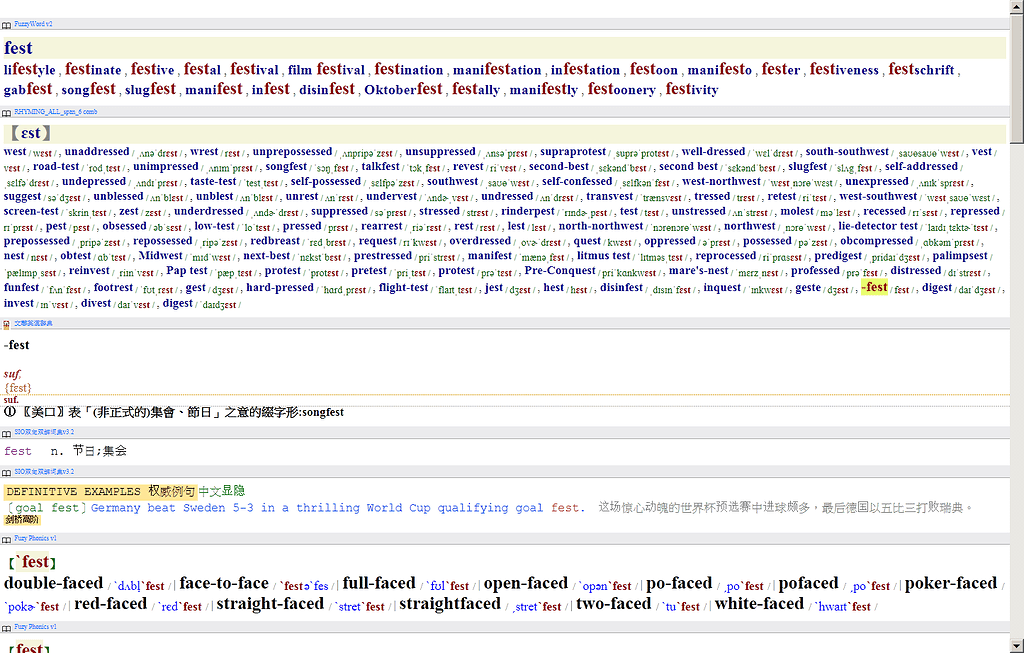Open the word 'festival' in FuzzyWord list
This screenshot has width=1024, height=653.
coord(254,70)
